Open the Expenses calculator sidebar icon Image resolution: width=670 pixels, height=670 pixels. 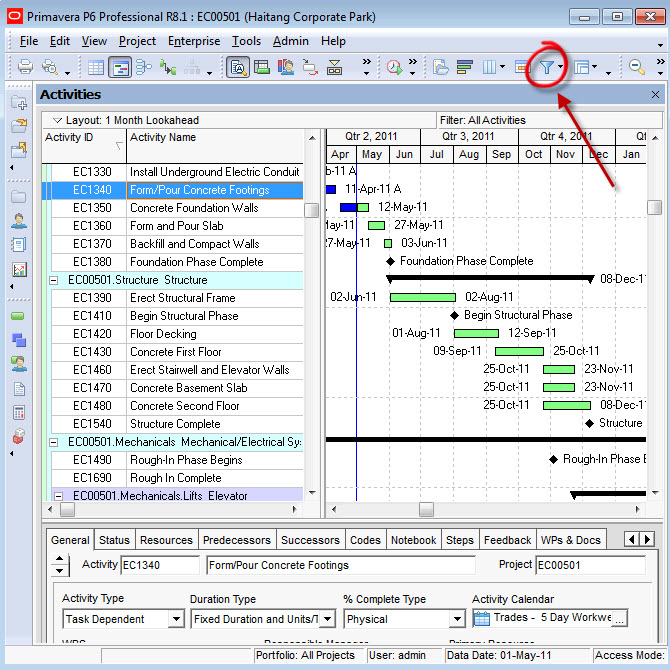[x=19, y=412]
